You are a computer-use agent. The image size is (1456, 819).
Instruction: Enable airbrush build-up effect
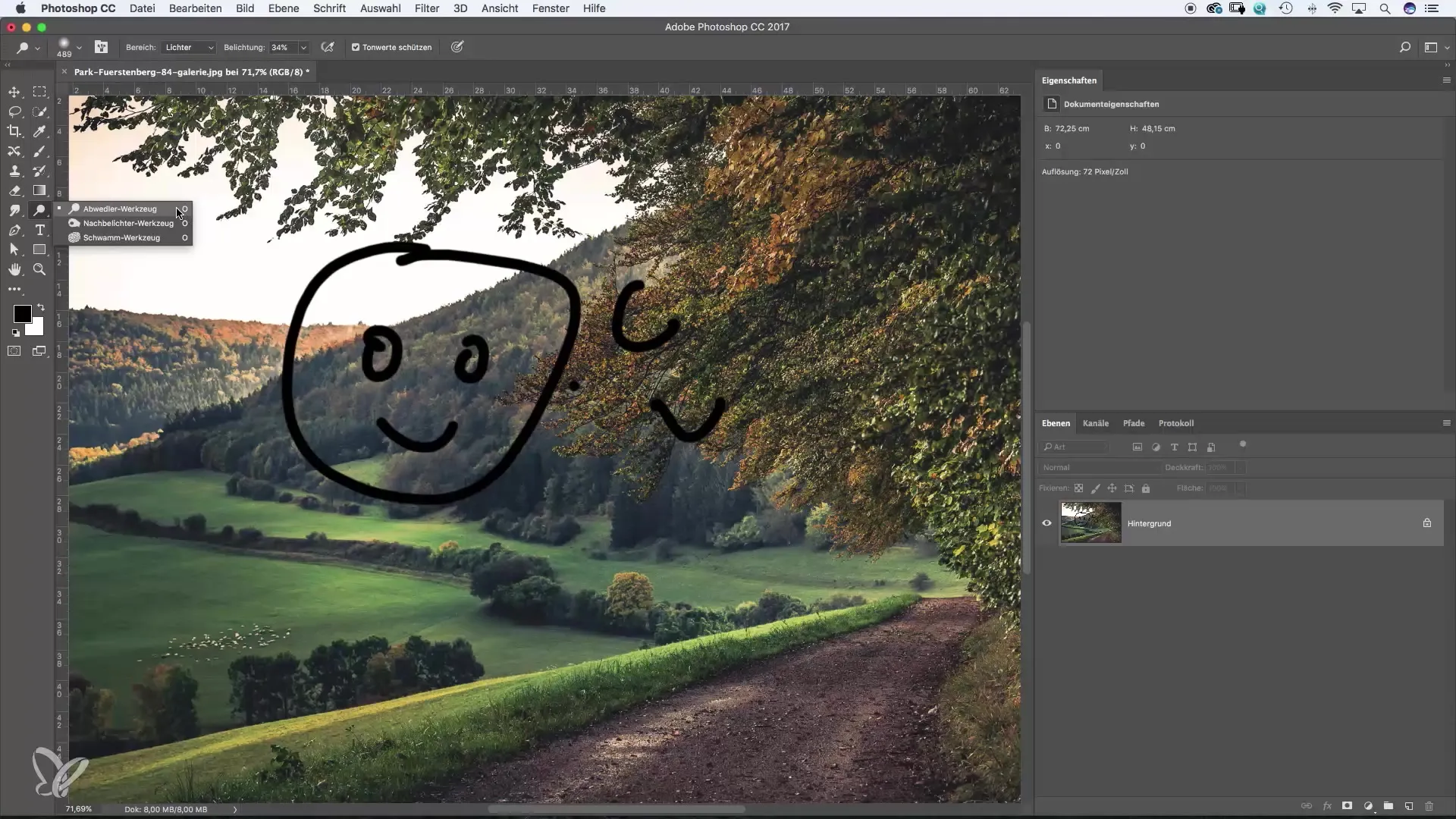click(x=328, y=47)
